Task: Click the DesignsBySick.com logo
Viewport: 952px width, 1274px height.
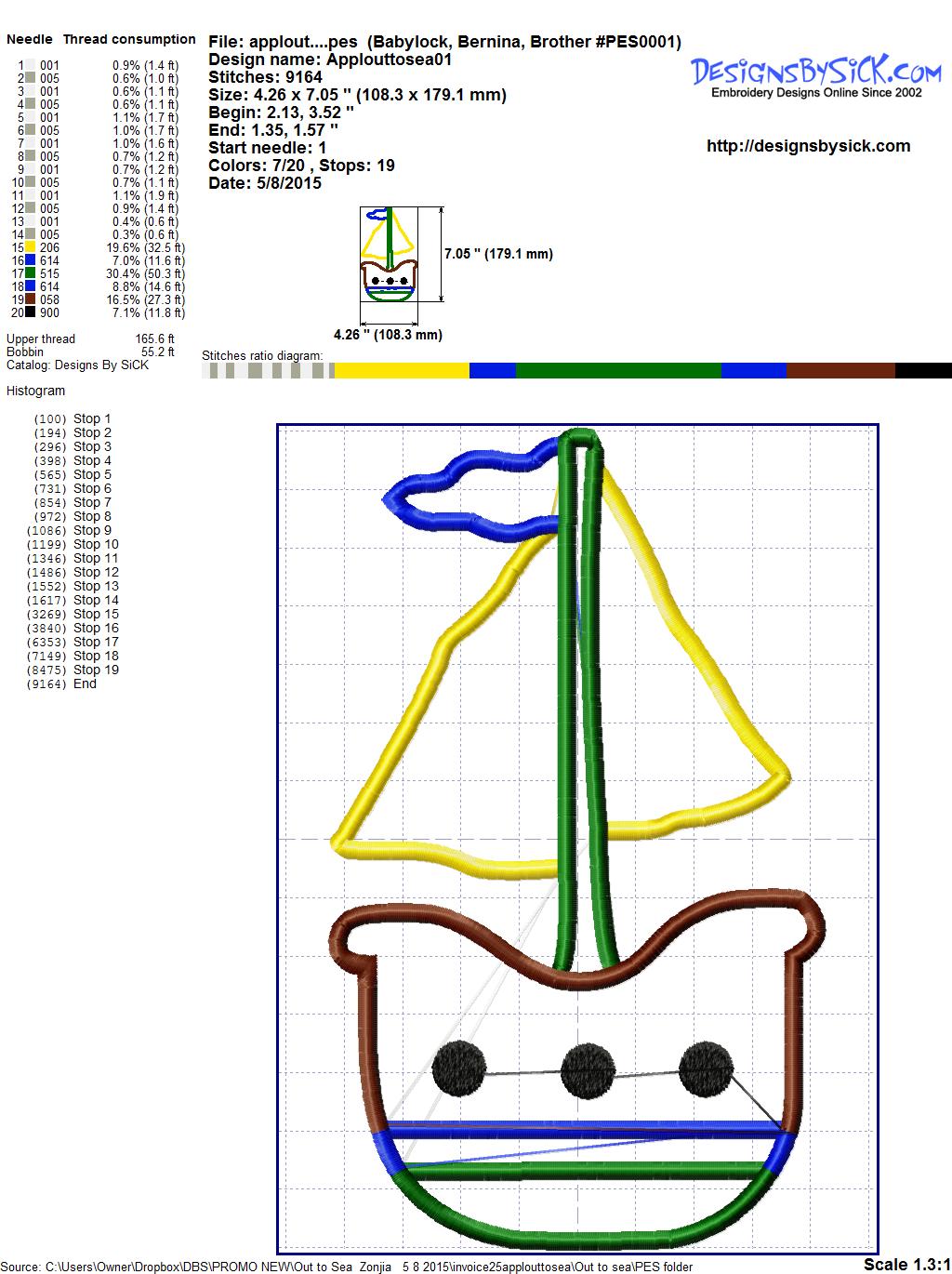Action: (816, 74)
